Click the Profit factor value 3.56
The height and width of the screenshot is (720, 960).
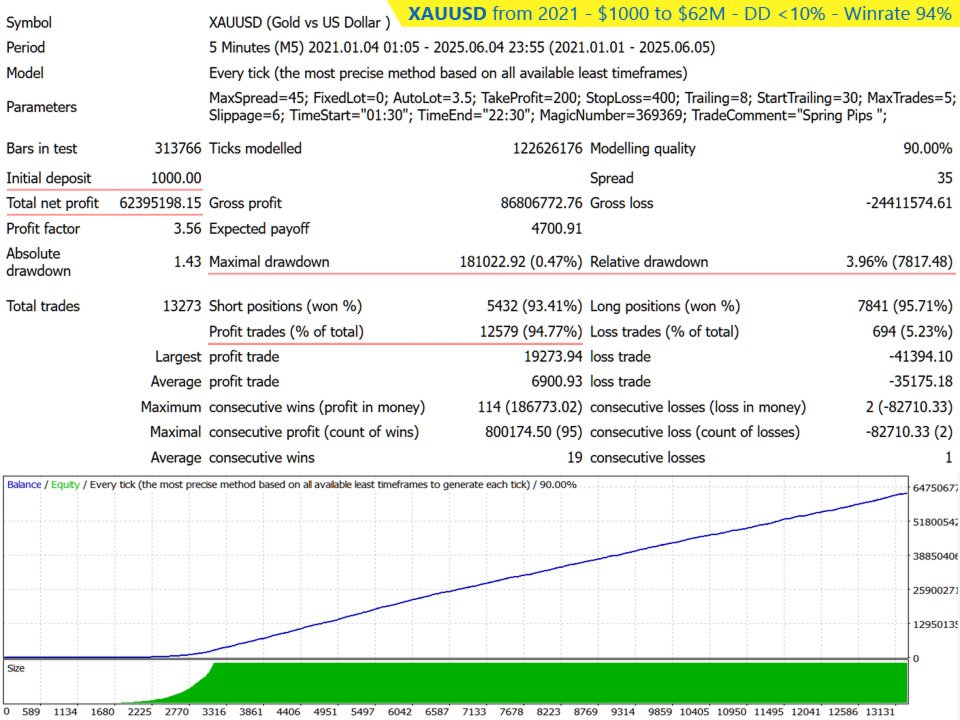(x=187, y=229)
